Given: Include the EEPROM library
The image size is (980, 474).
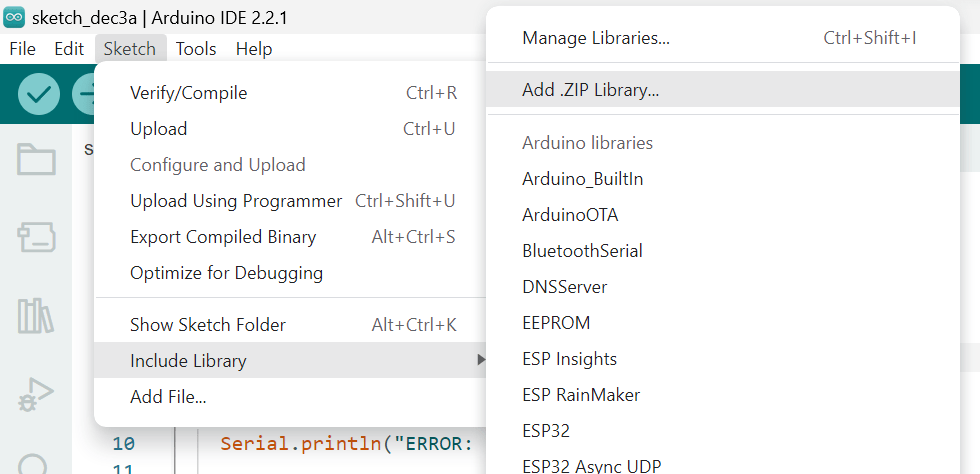Looking at the screenshot, I should click(723, 323).
